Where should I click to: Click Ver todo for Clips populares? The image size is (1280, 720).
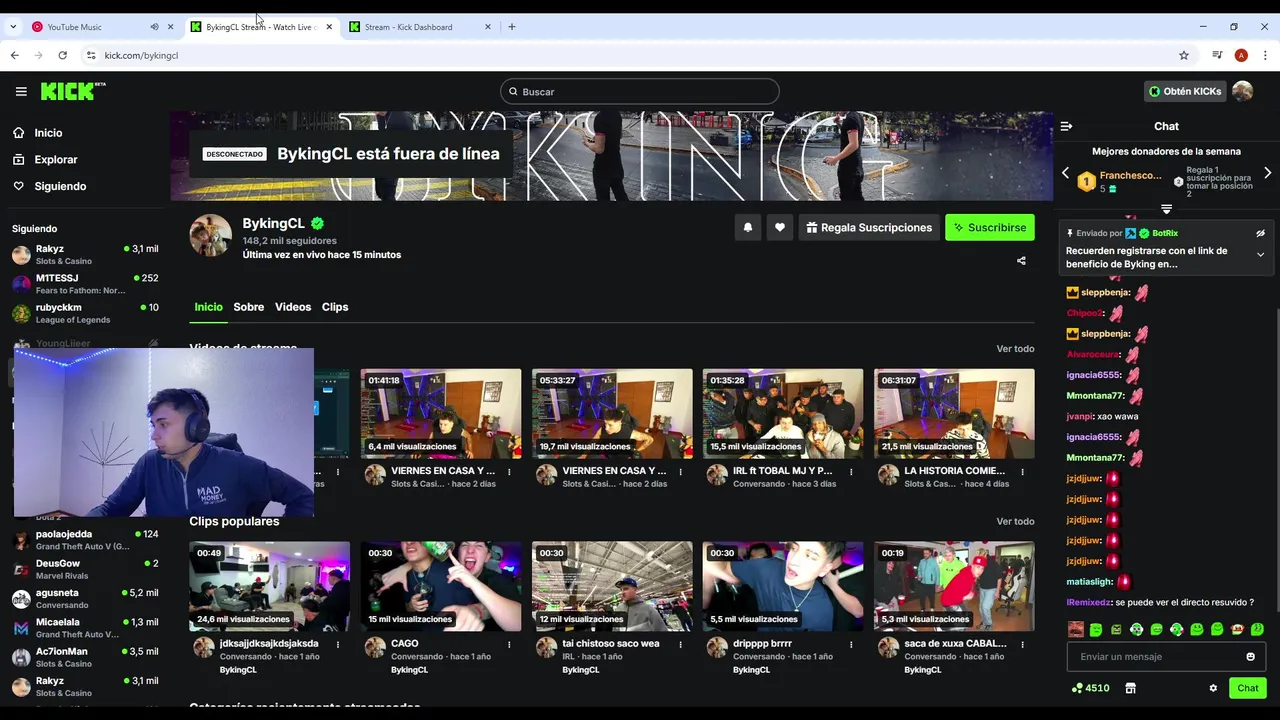pos(1015,522)
